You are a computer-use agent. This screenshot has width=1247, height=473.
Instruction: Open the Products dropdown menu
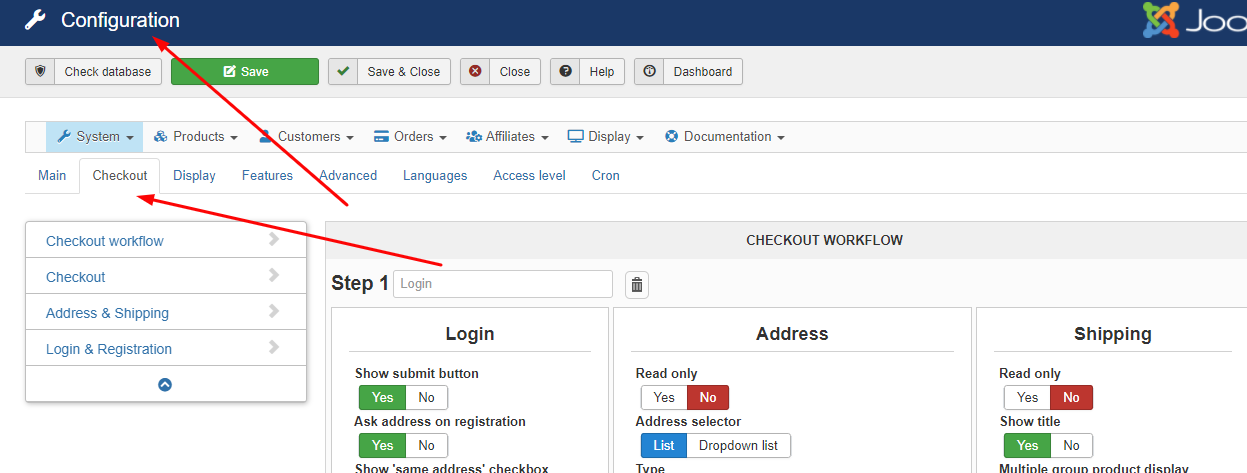196,137
